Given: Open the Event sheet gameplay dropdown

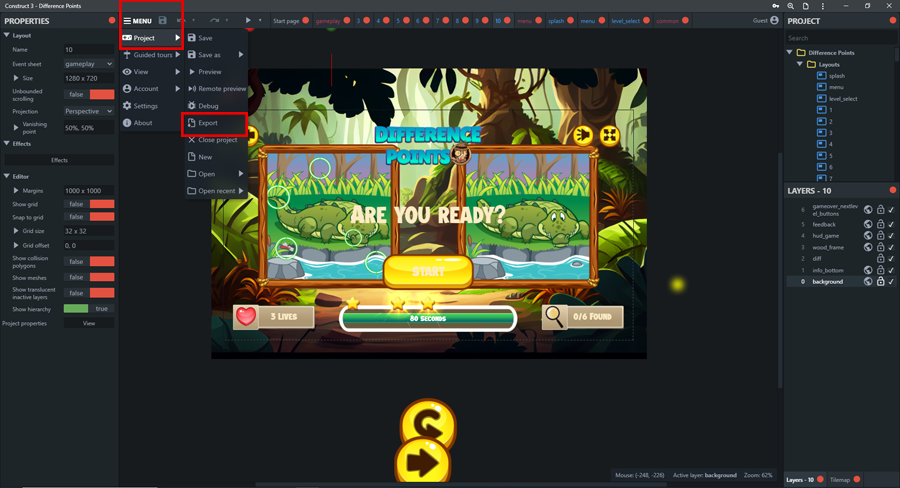Looking at the screenshot, I should pos(89,64).
